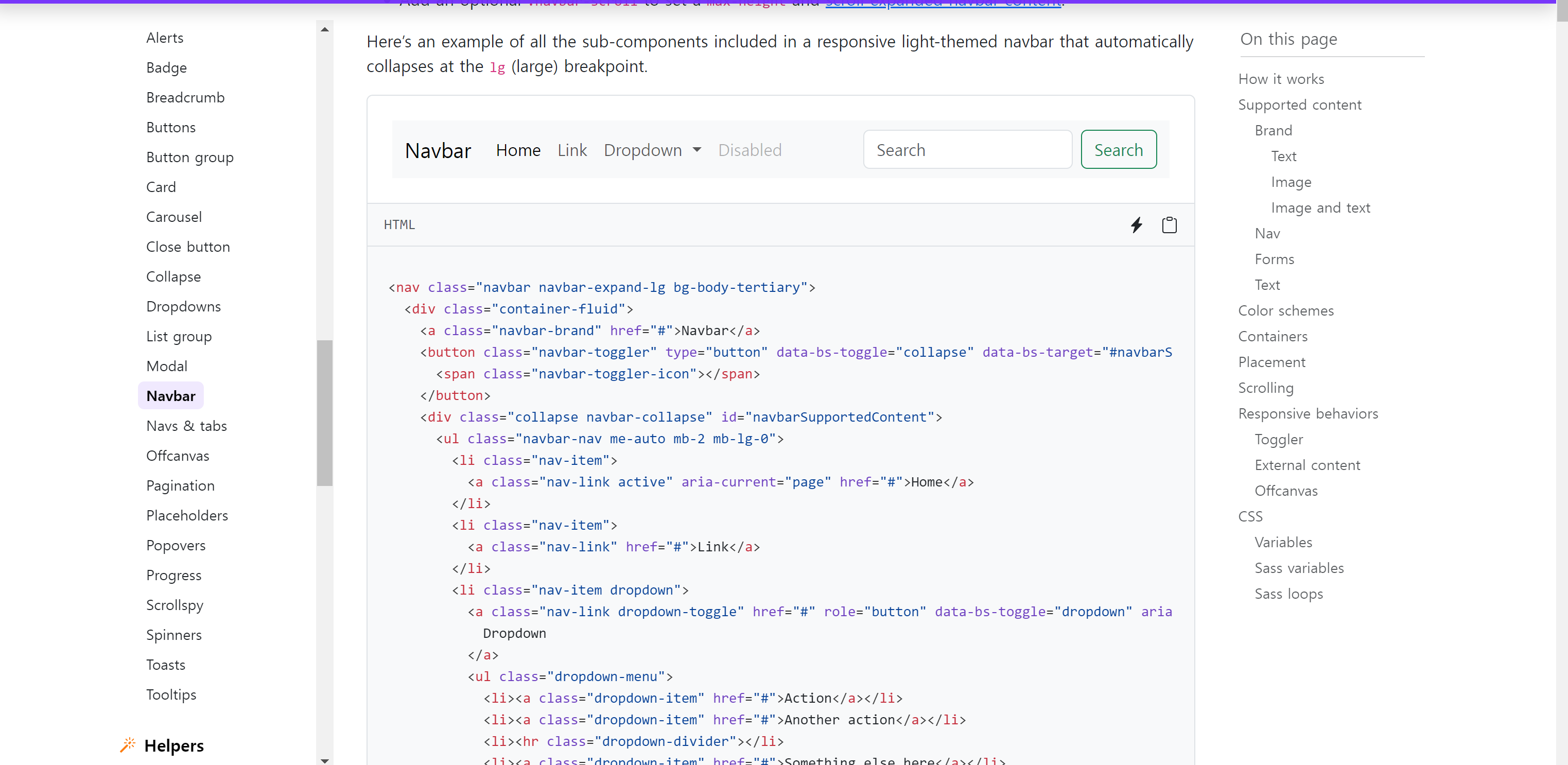The height and width of the screenshot is (765, 1568).
Task: Click the sidebar scrollbar thumb
Action: pyautogui.click(x=324, y=413)
